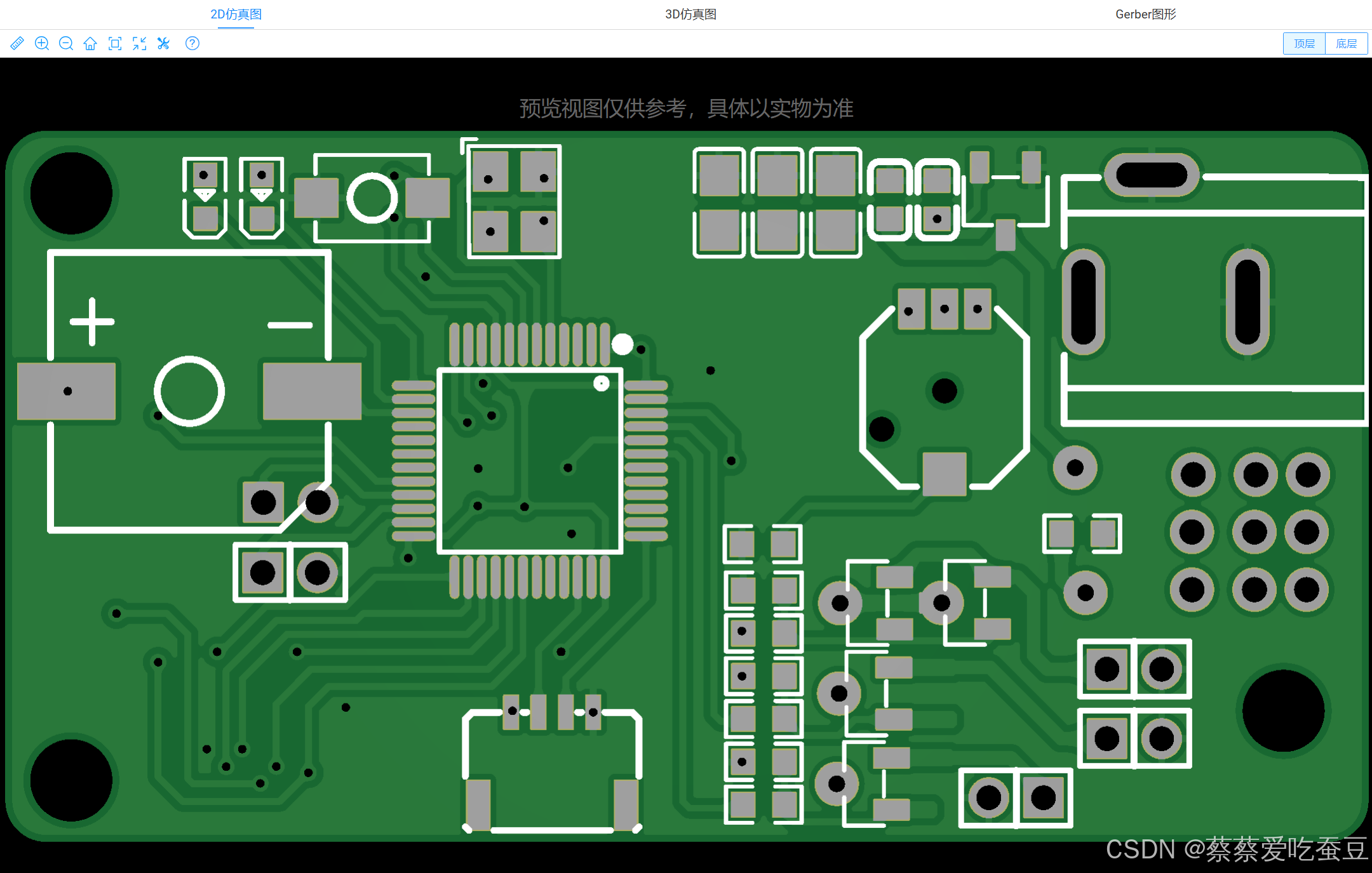Click the collapse fullscreen arrows icon
The image size is (1372, 873).
pos(139,43)
